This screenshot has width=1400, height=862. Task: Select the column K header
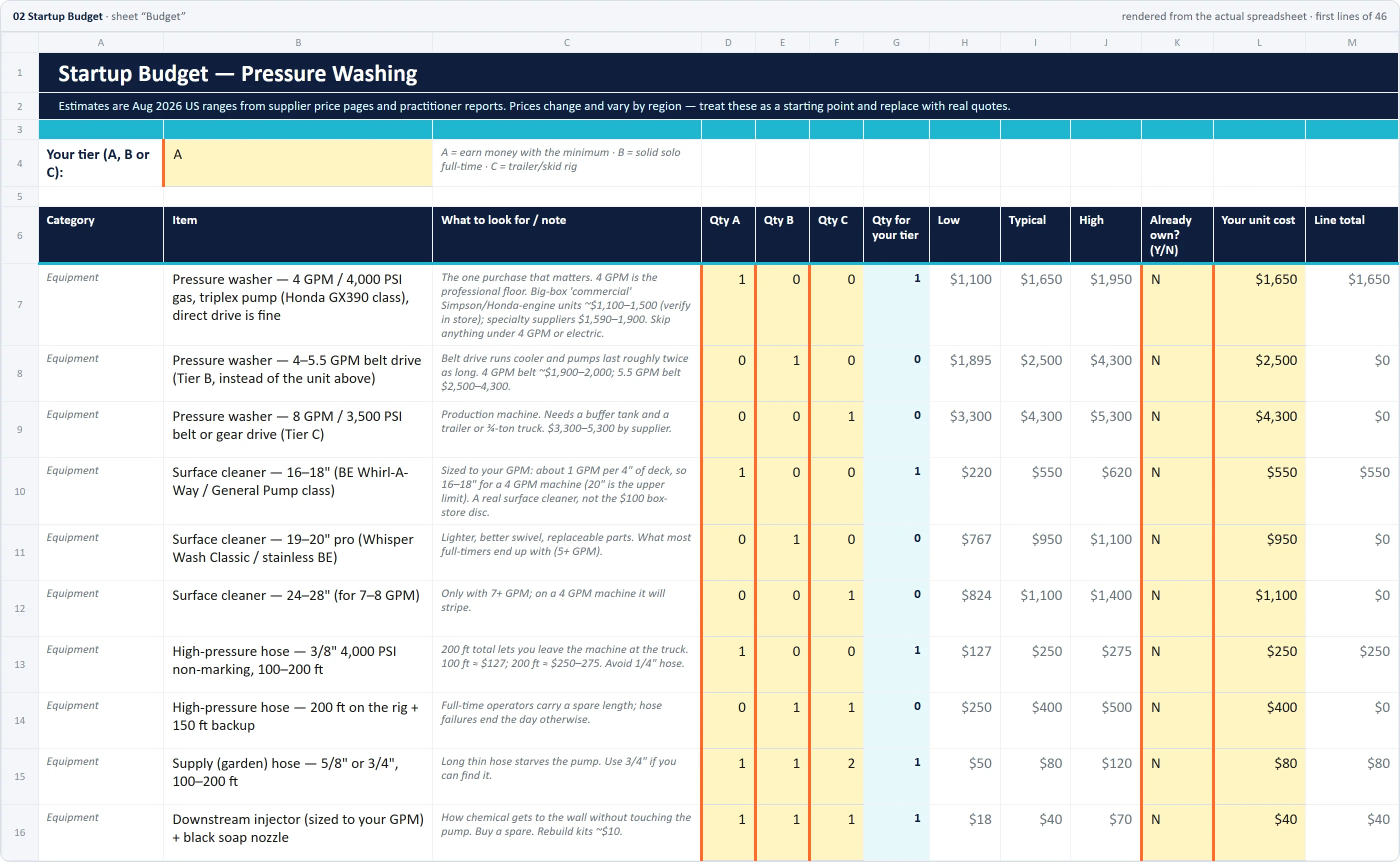(x=1177, y=42)
